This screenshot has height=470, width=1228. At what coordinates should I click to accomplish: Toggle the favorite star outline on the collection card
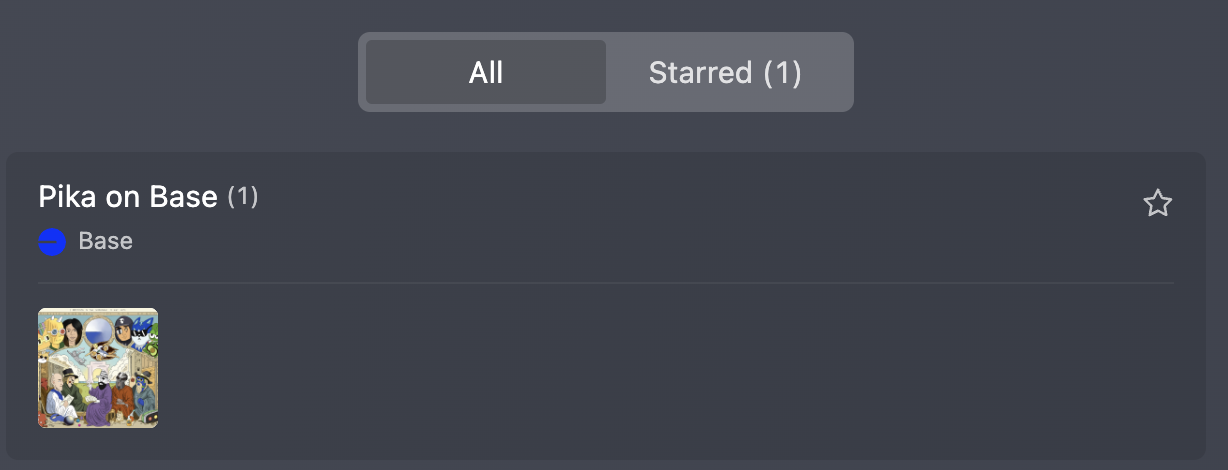(1157, 204)
